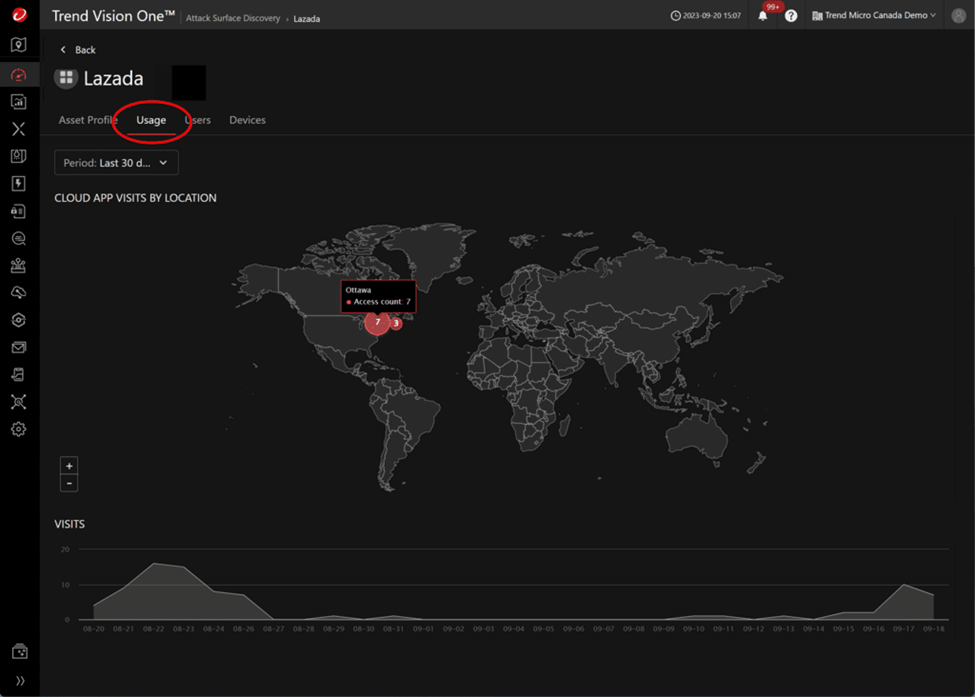Screen dimensions: 975x697
Task: Switch to the Asset Profile tab
Action: click(x=88, y=120)
